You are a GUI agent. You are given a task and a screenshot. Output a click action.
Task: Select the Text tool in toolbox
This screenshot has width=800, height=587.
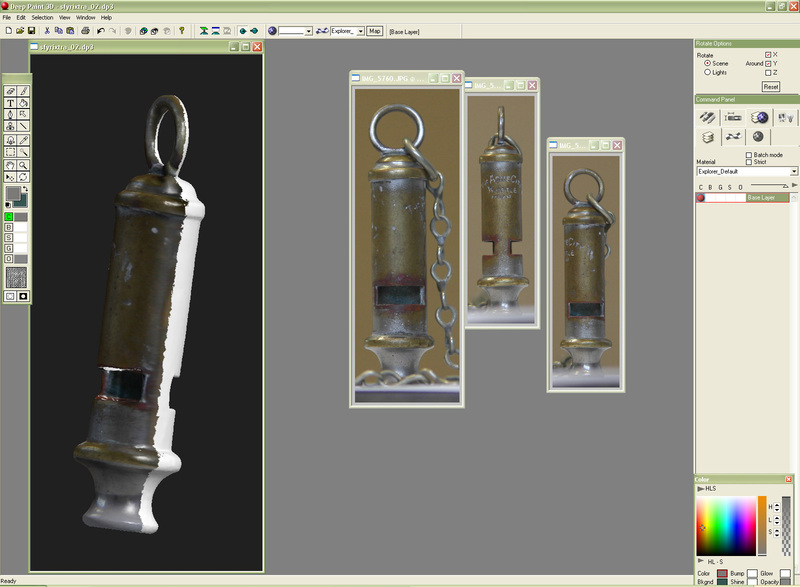[11, 103]
